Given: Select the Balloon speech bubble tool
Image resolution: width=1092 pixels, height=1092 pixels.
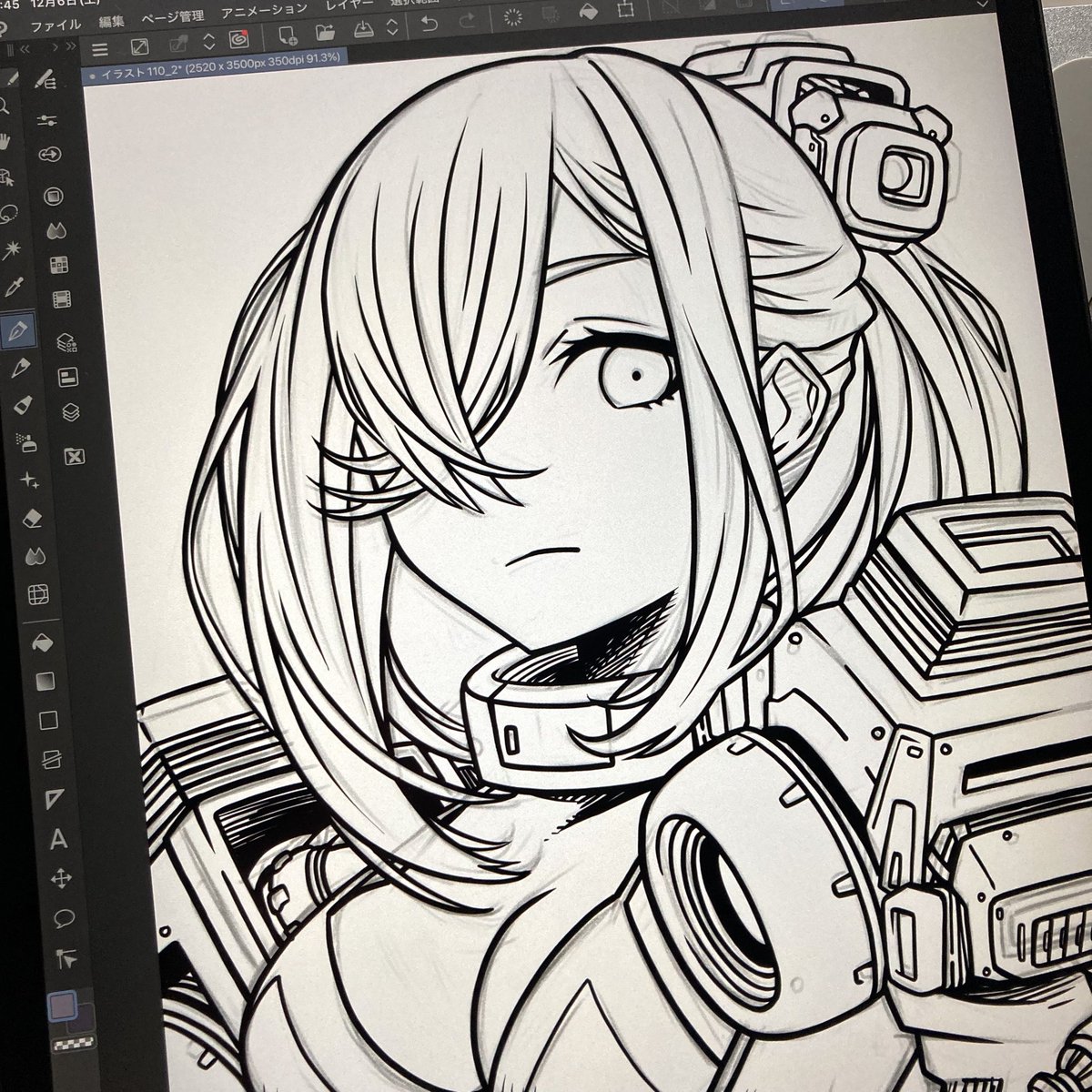Looking at the screenshot, I should click(x=64, y=917).
